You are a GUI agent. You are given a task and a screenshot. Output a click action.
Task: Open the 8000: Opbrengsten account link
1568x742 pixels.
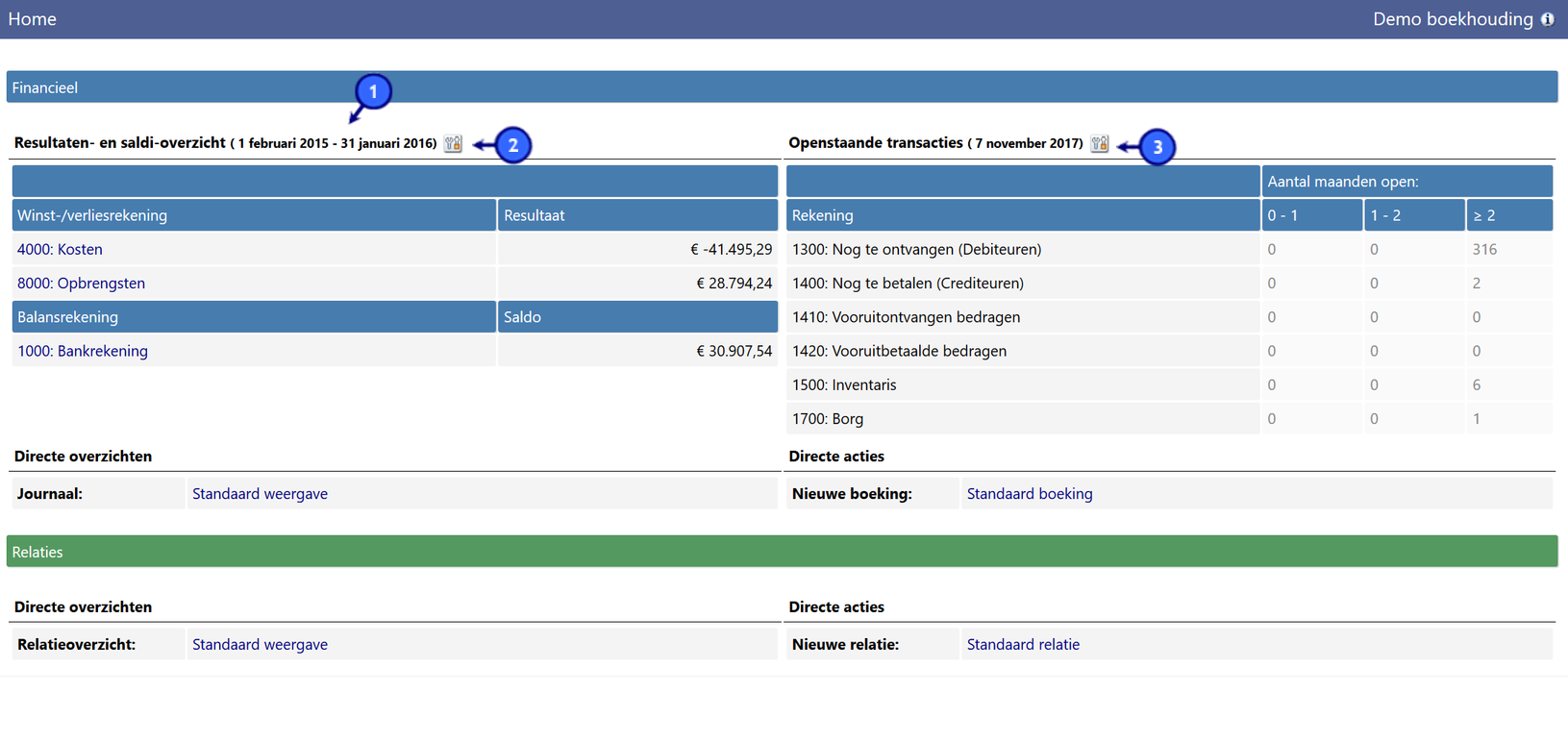pos(81,284)
